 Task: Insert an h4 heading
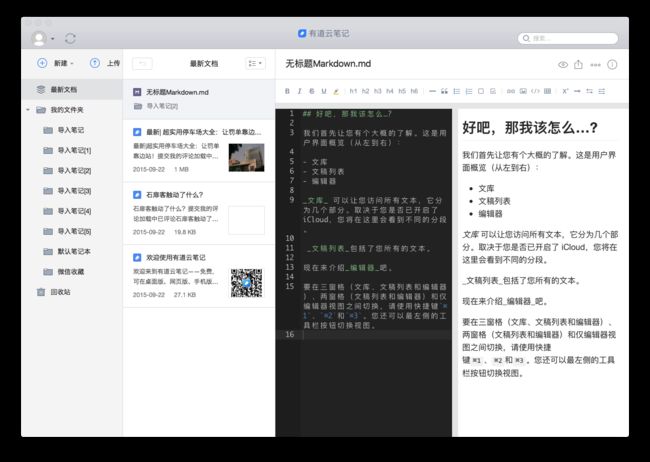click(390, 91)
